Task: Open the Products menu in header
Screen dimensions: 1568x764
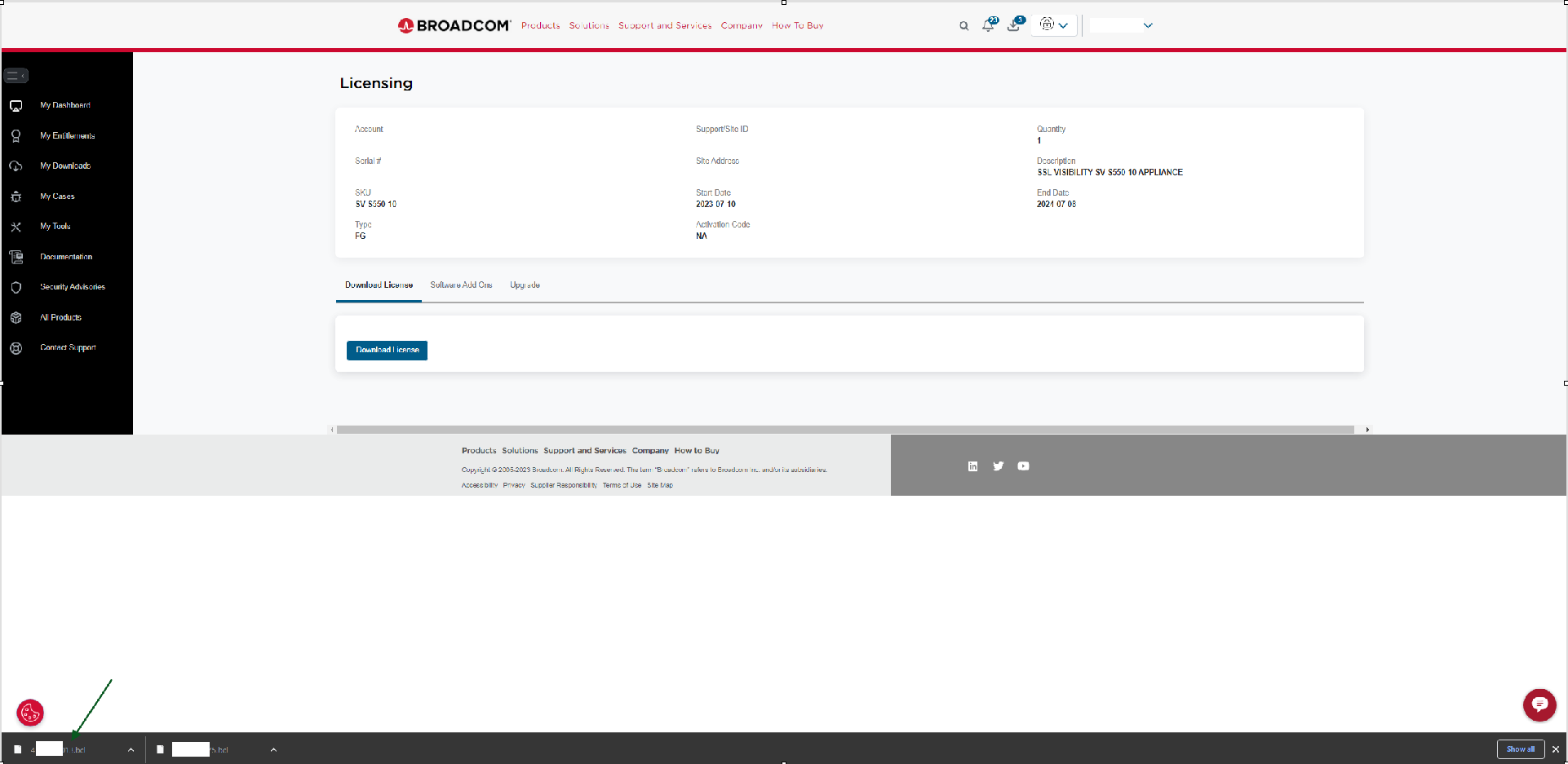Action: tap(541, 25)
